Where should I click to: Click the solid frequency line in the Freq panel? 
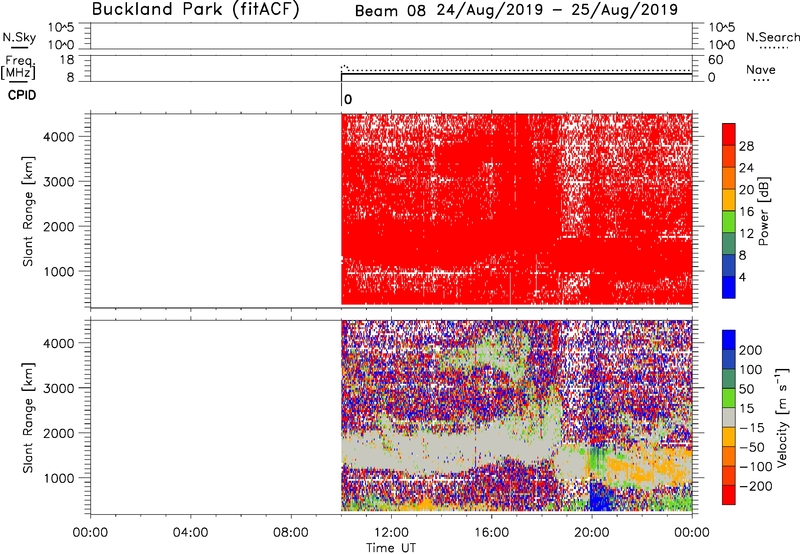tap(516, 74)
